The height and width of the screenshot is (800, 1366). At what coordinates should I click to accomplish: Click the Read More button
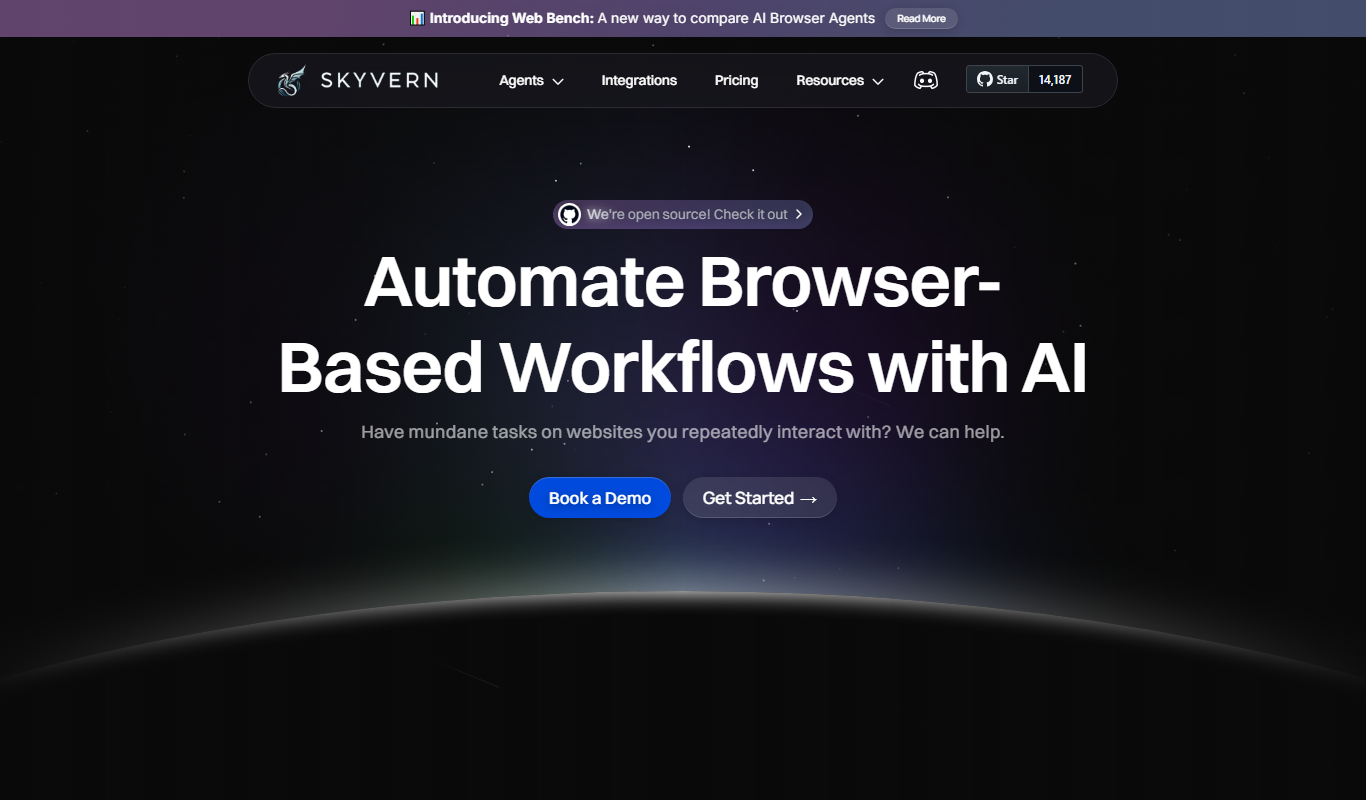pos(921,18)
